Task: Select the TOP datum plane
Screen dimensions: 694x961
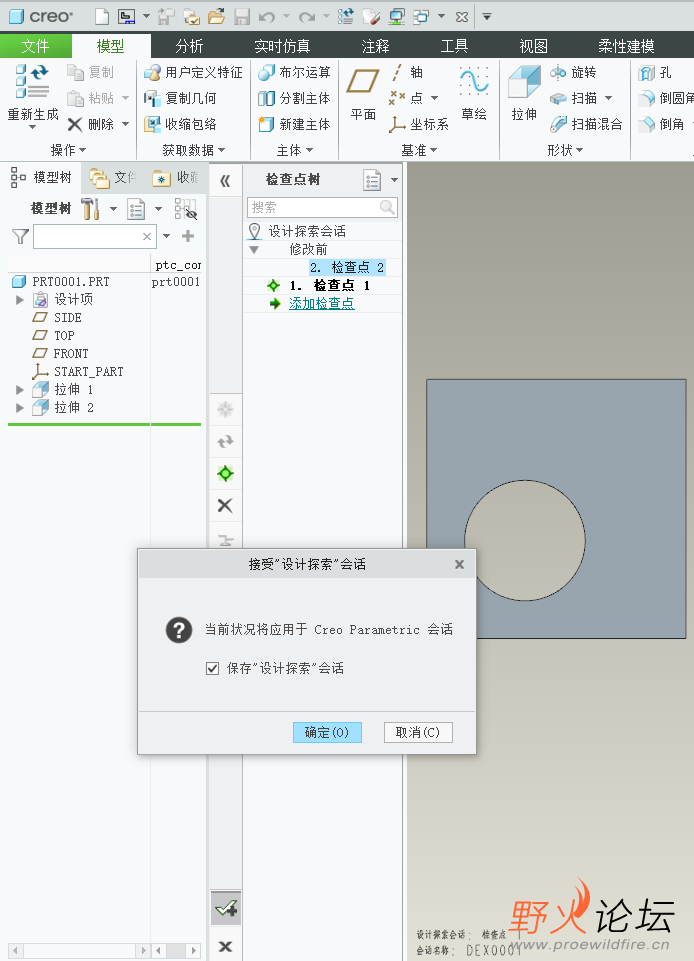Action: 64,336
